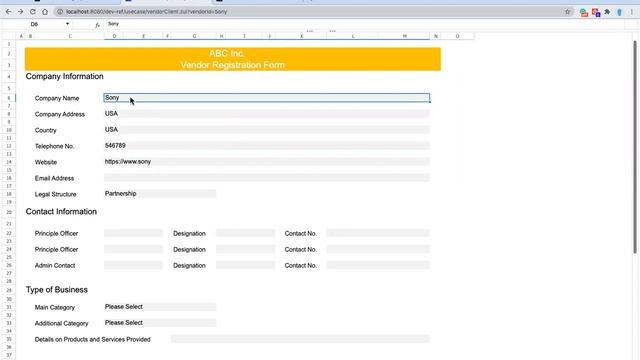This screenshot has height=360, width=640.
Task: Click Details on Products and Services field
Action: point(300,339)
